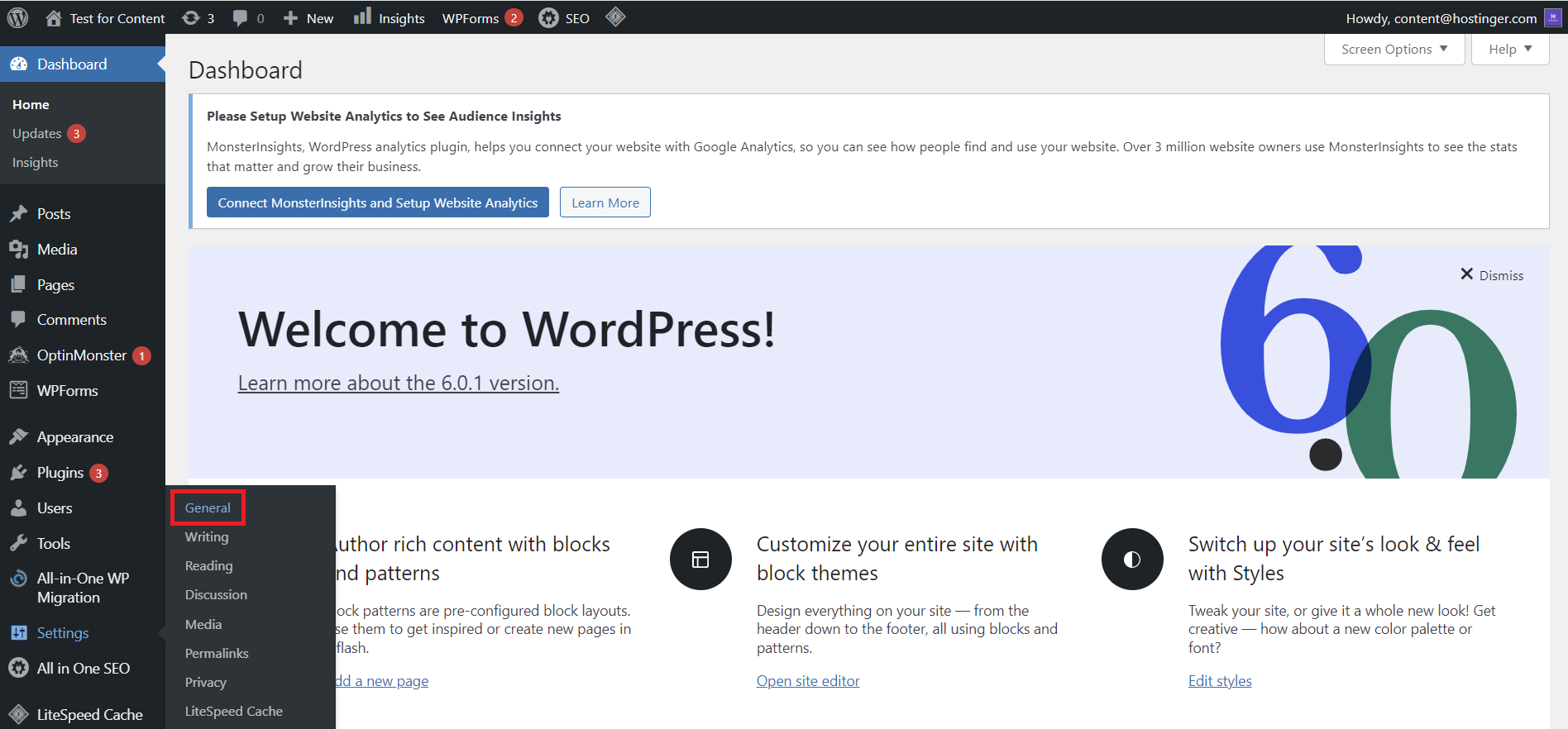Screen dimensions: 1568x729
Task: Open the New content menu in admin bar
Action: pyautogui.click(x=308, y=18)
